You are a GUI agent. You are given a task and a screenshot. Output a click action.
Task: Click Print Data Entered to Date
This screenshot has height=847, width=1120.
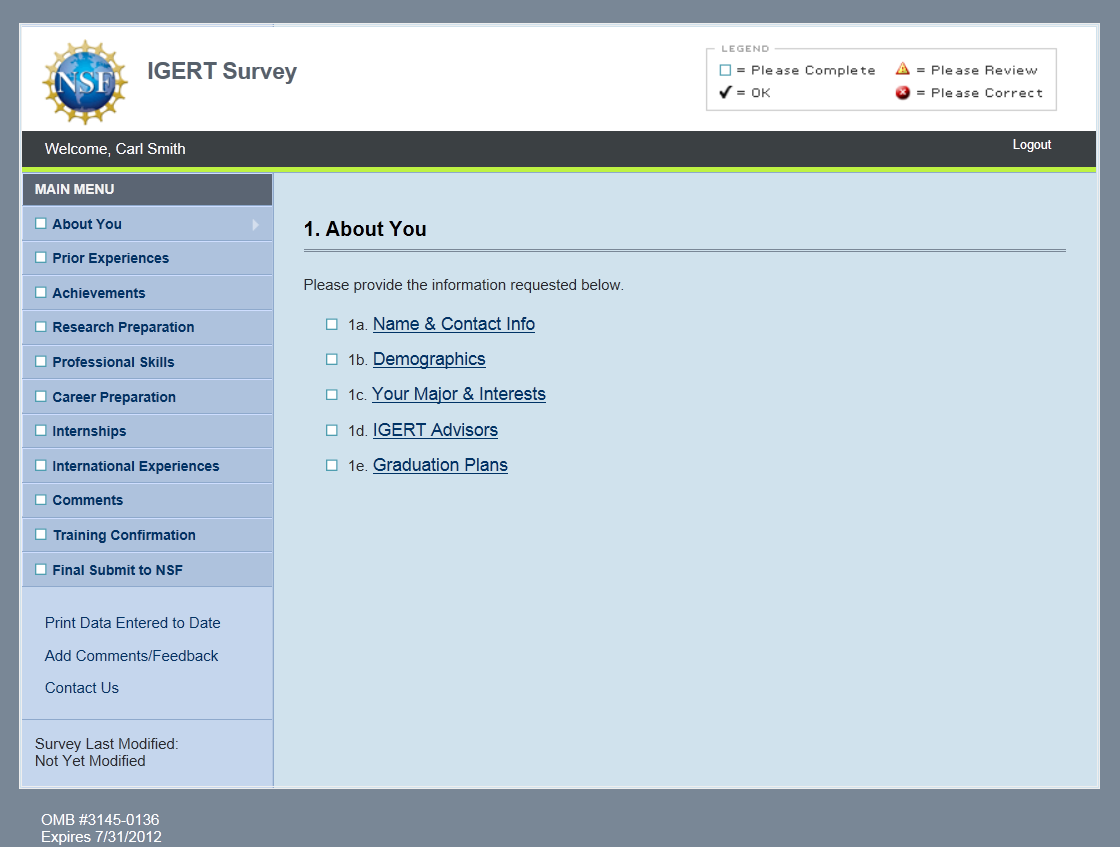coord(132,623)
